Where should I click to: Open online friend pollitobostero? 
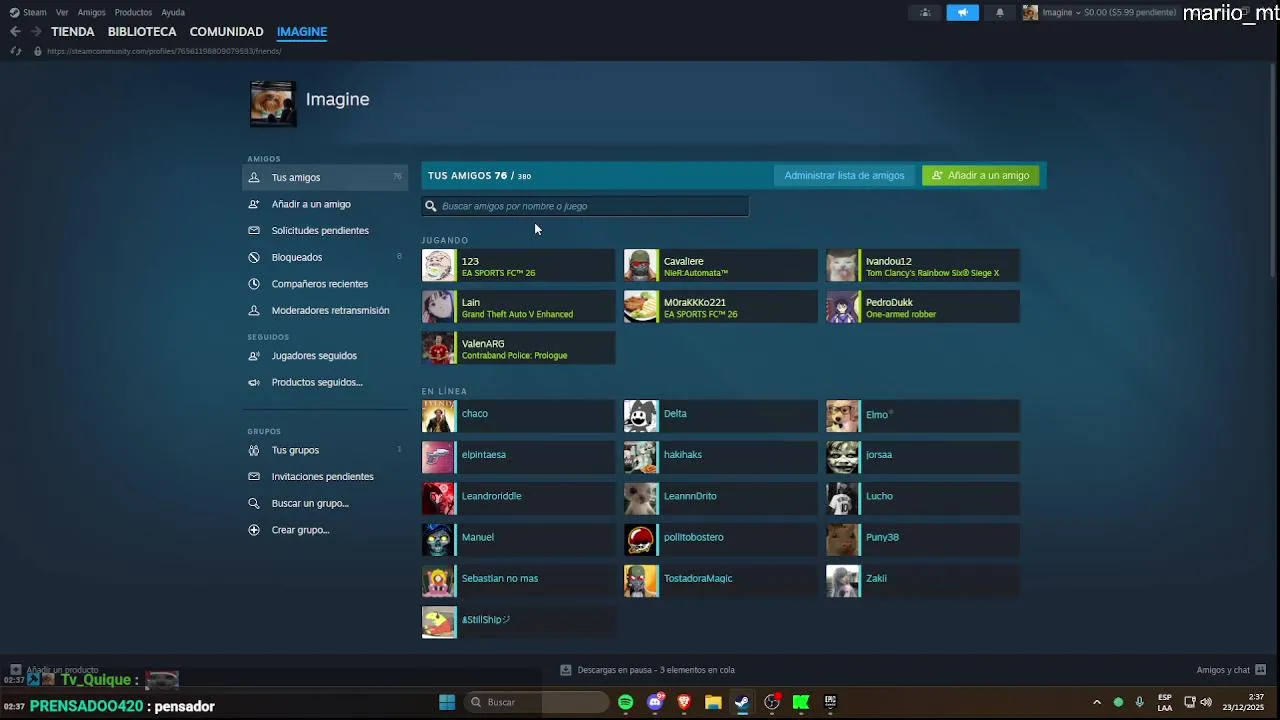[x=720, y=540]
